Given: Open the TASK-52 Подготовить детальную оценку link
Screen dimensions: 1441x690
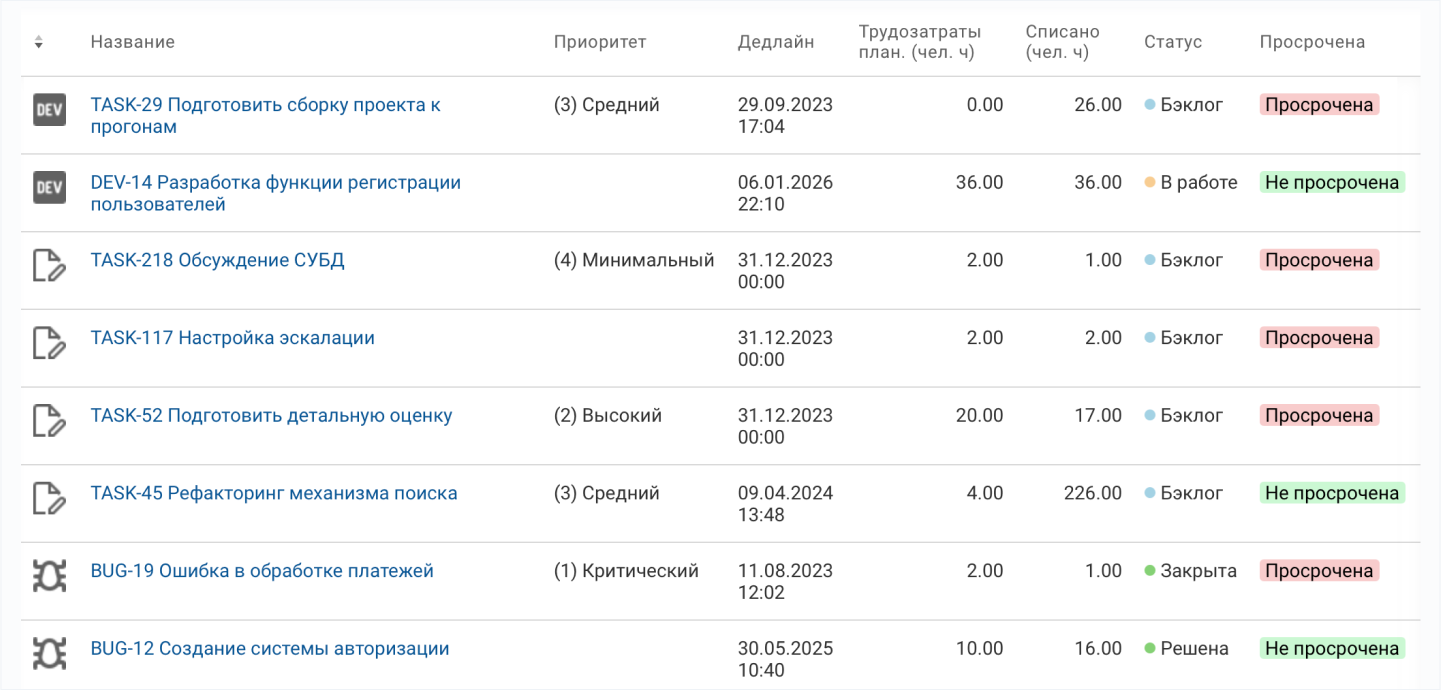Looking at the screenshot, I should pos(272,416).
